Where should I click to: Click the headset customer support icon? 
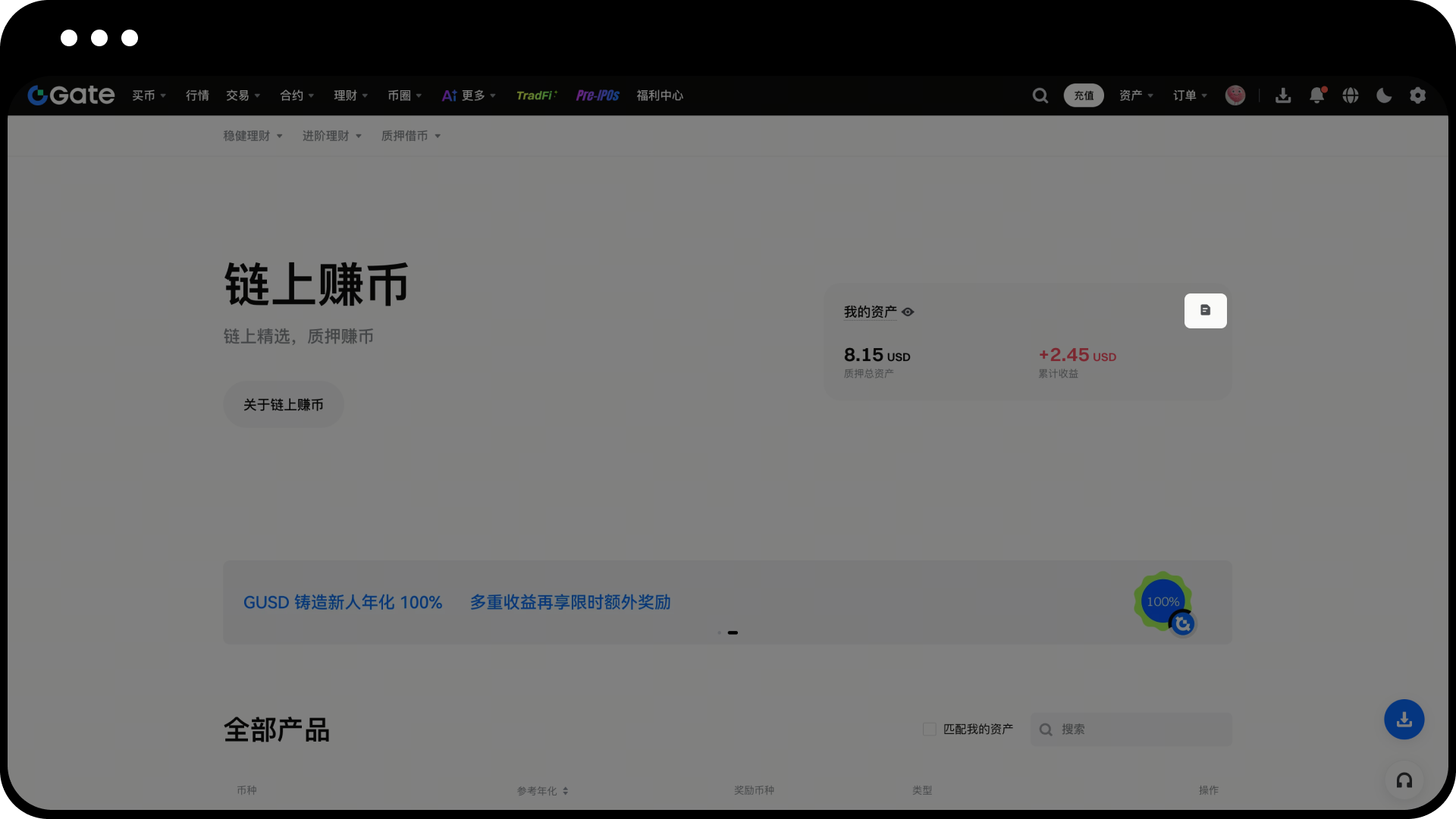[1404, 780]
